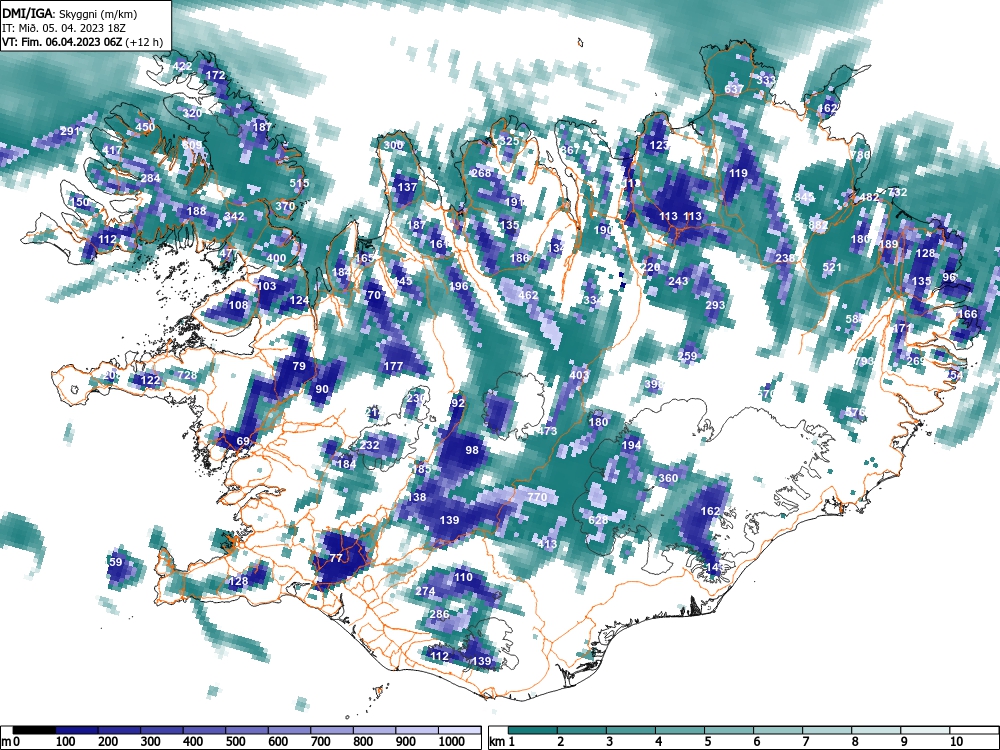Click the visibility value 637 on the map
Screen dimensions: 1000x750
tap(734, 89)
